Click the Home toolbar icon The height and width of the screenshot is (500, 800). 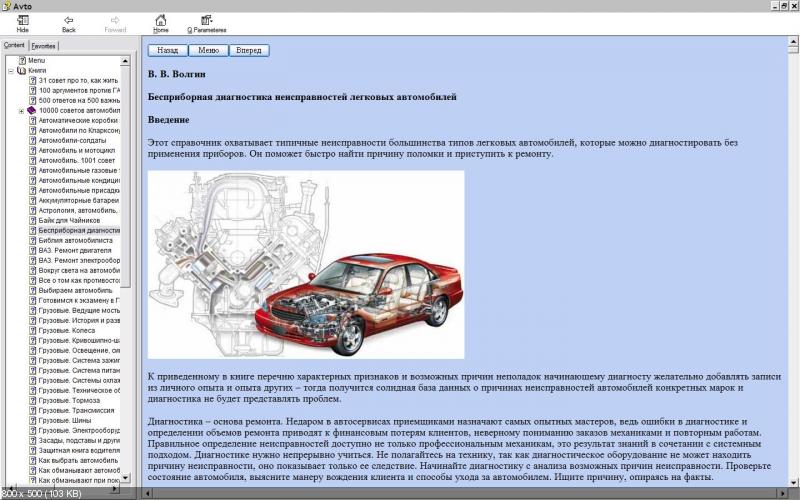click(x=160, y=20)
